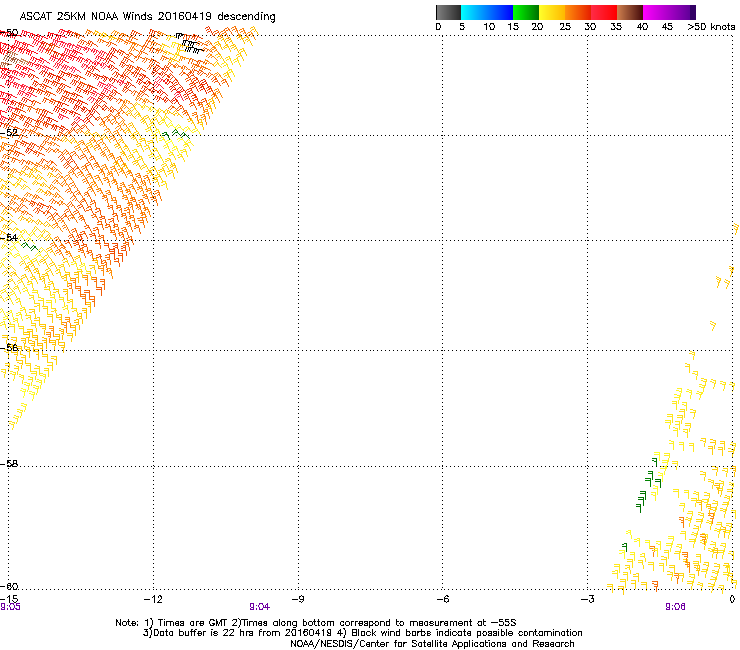Select the blue 5-15 knots color segment
The height and width of the screenshot is (650, 740).
point(487,12)
